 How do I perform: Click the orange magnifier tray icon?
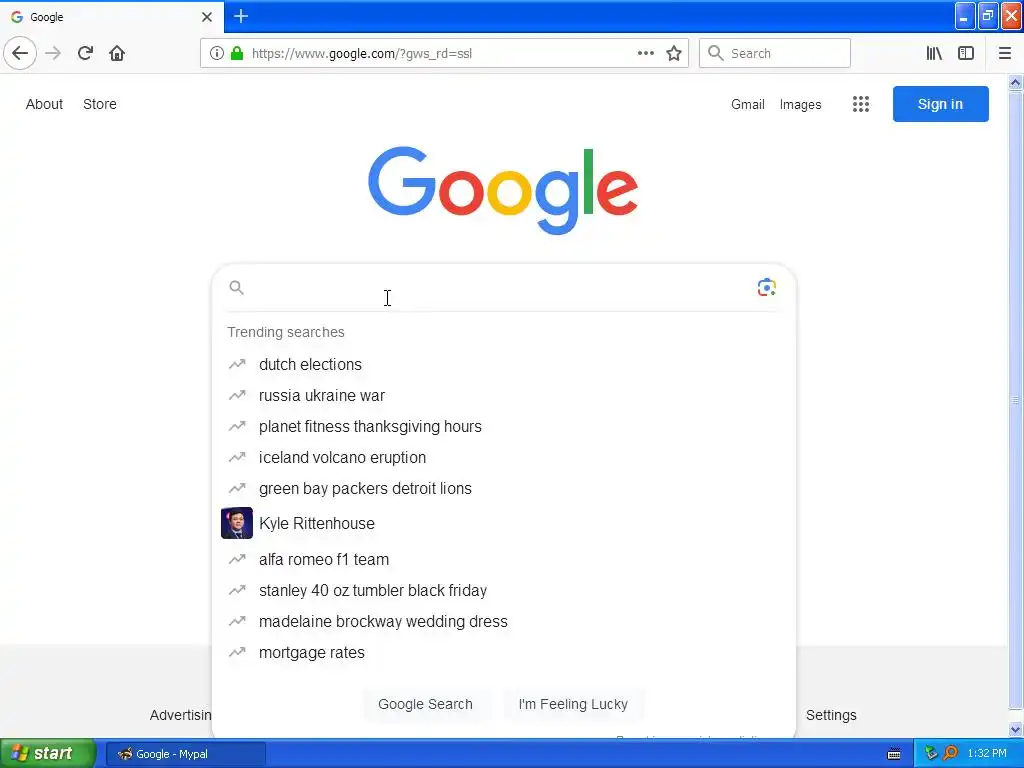(950, 754)
